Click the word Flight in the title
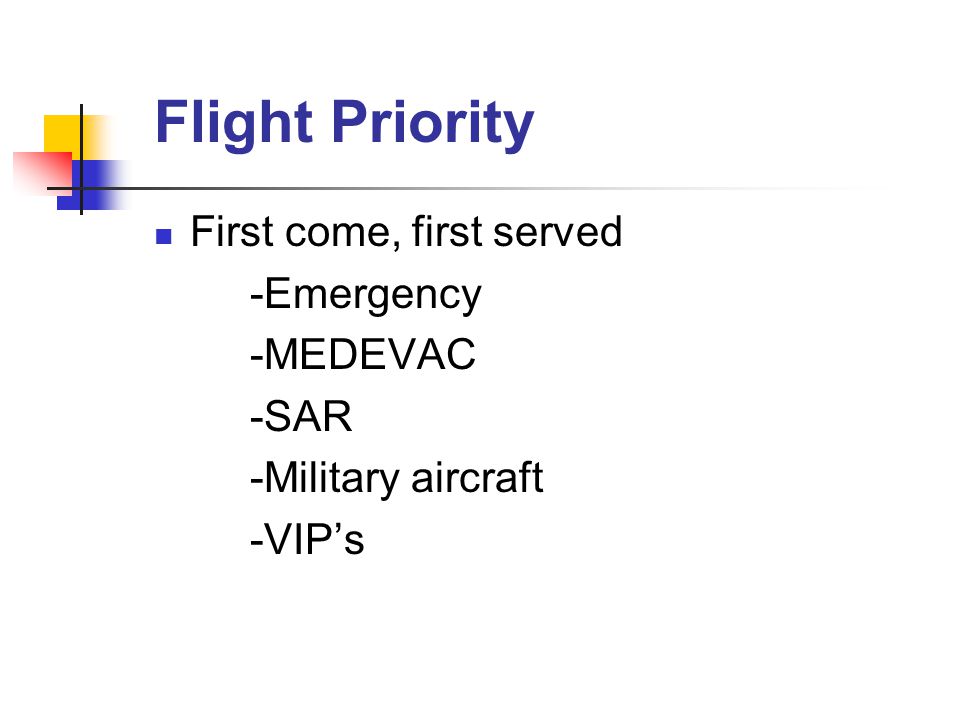960x720 pixels. click(234, 123)
